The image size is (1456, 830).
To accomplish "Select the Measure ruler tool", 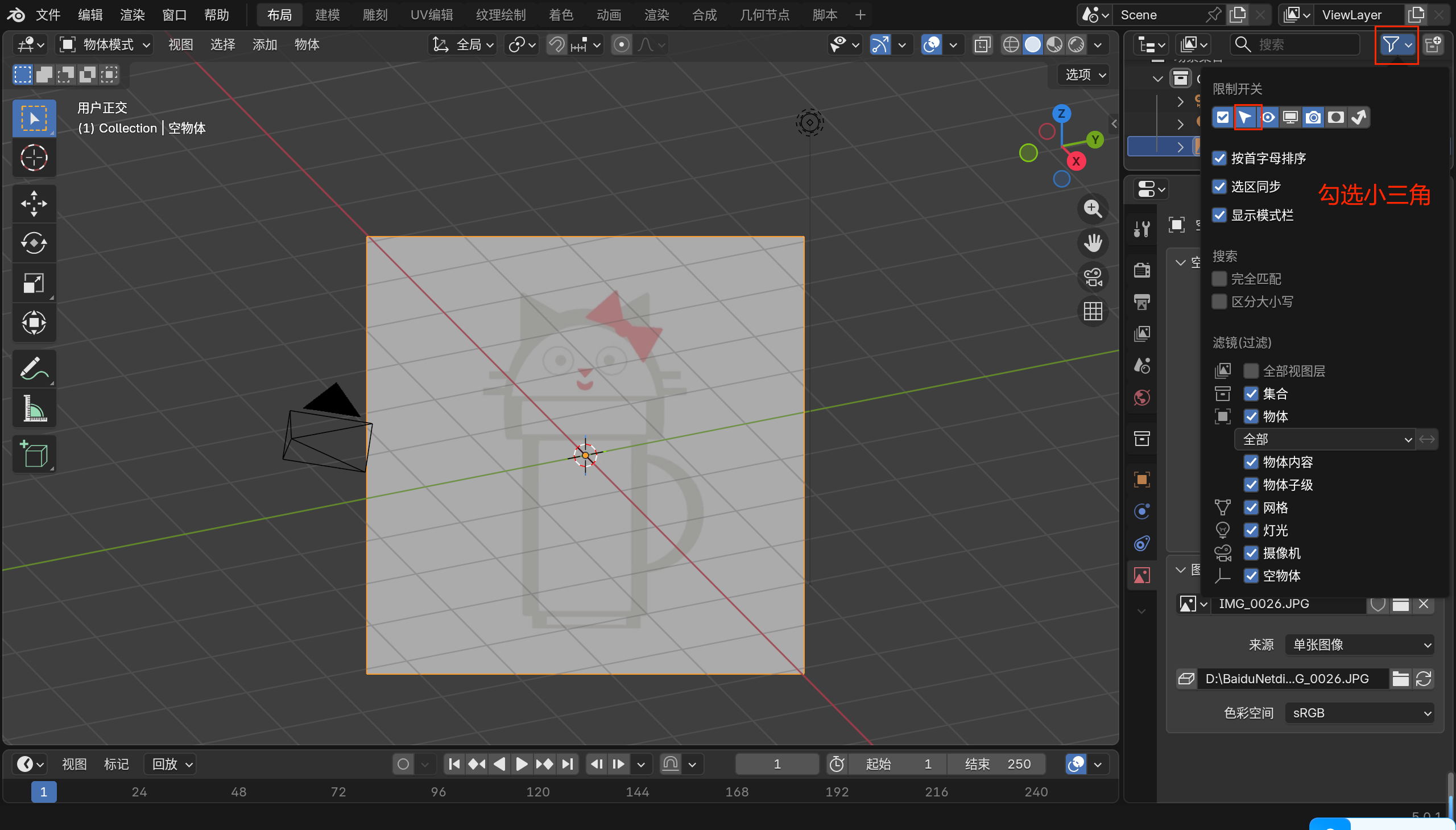I will tap(34, 408).
